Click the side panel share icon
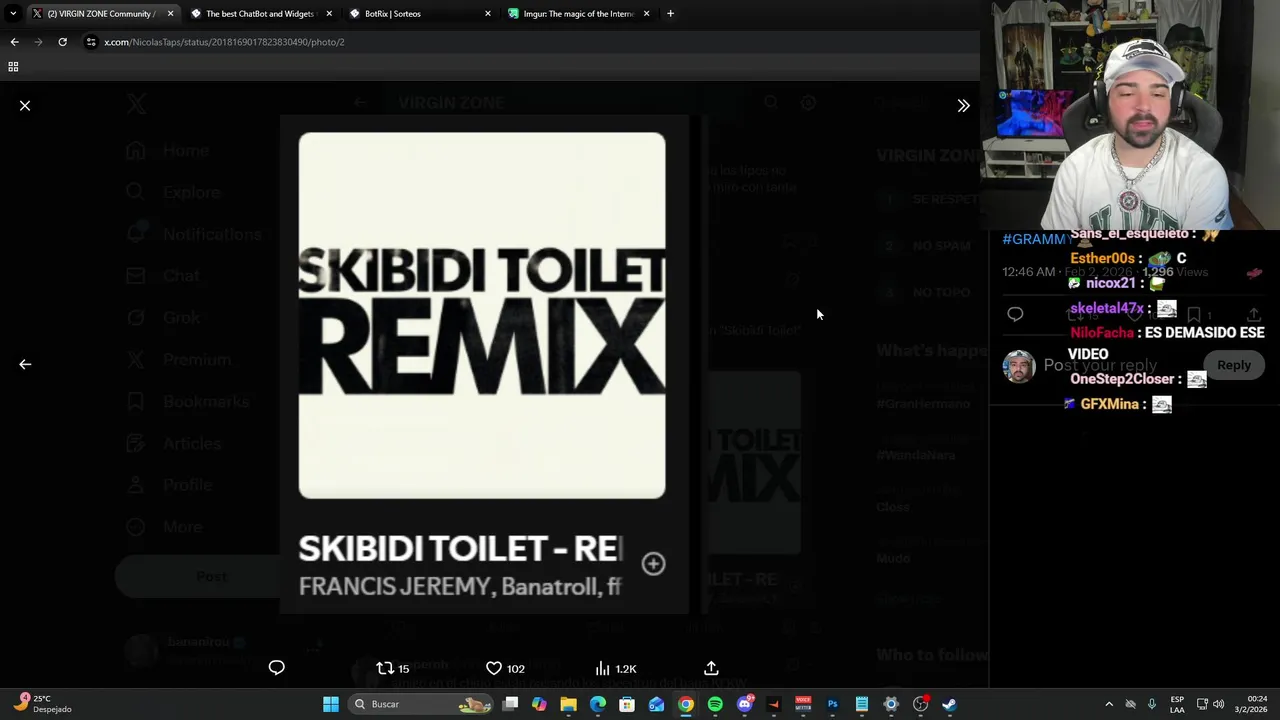The image size is (1280, 720). [1253, 314]
